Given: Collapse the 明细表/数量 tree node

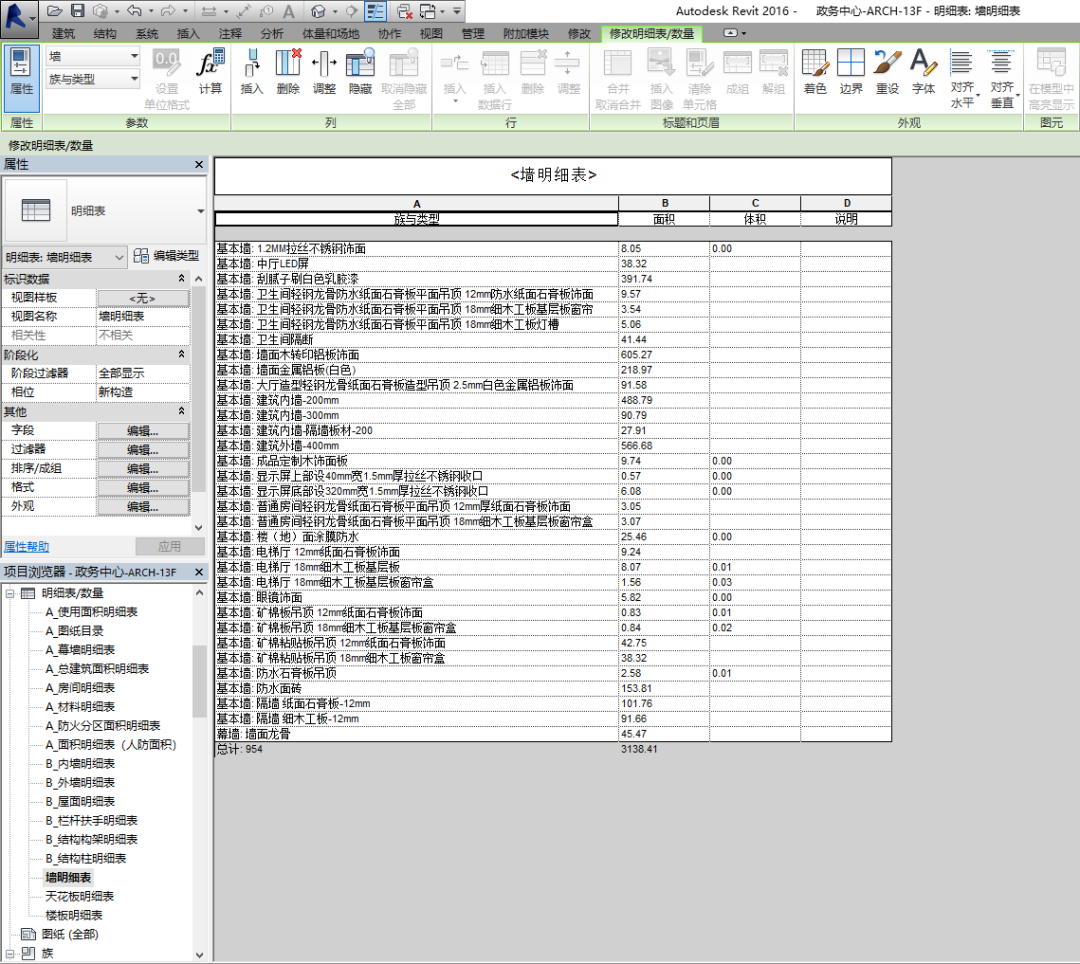Looking at the screenshot, I should (x=10, y=593).
